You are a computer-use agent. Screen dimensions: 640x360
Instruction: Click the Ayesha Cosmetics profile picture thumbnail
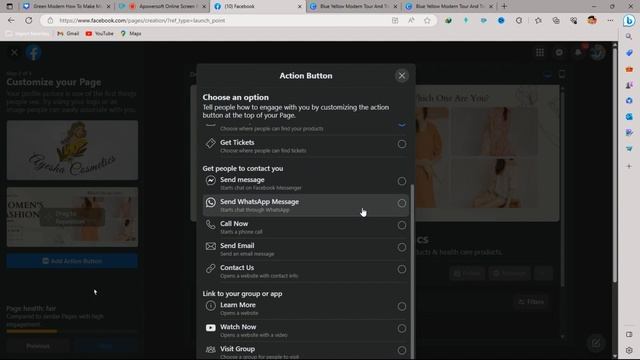pos(72,150)
